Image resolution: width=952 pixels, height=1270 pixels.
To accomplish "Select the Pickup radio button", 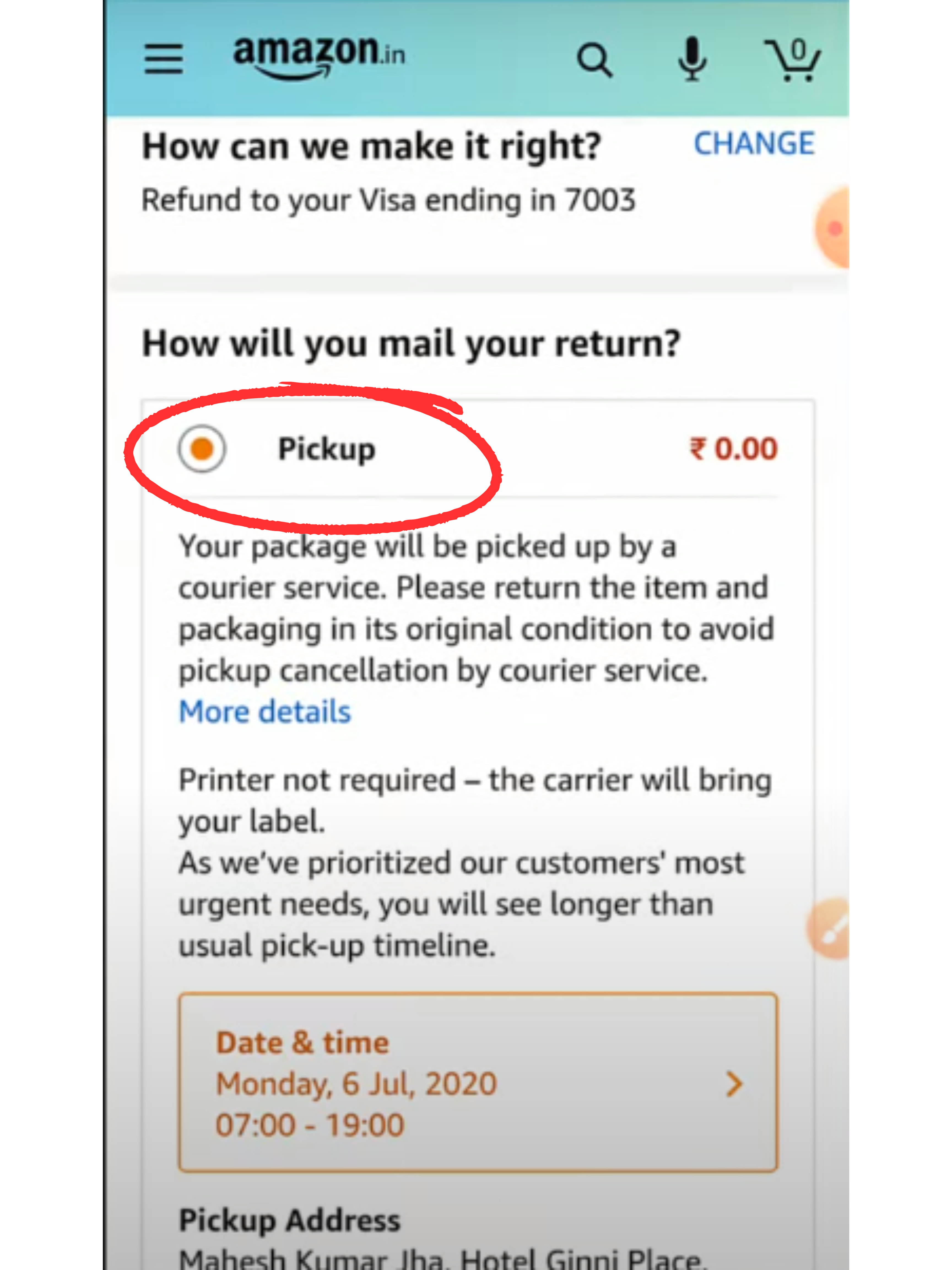I will click(201, 448).
